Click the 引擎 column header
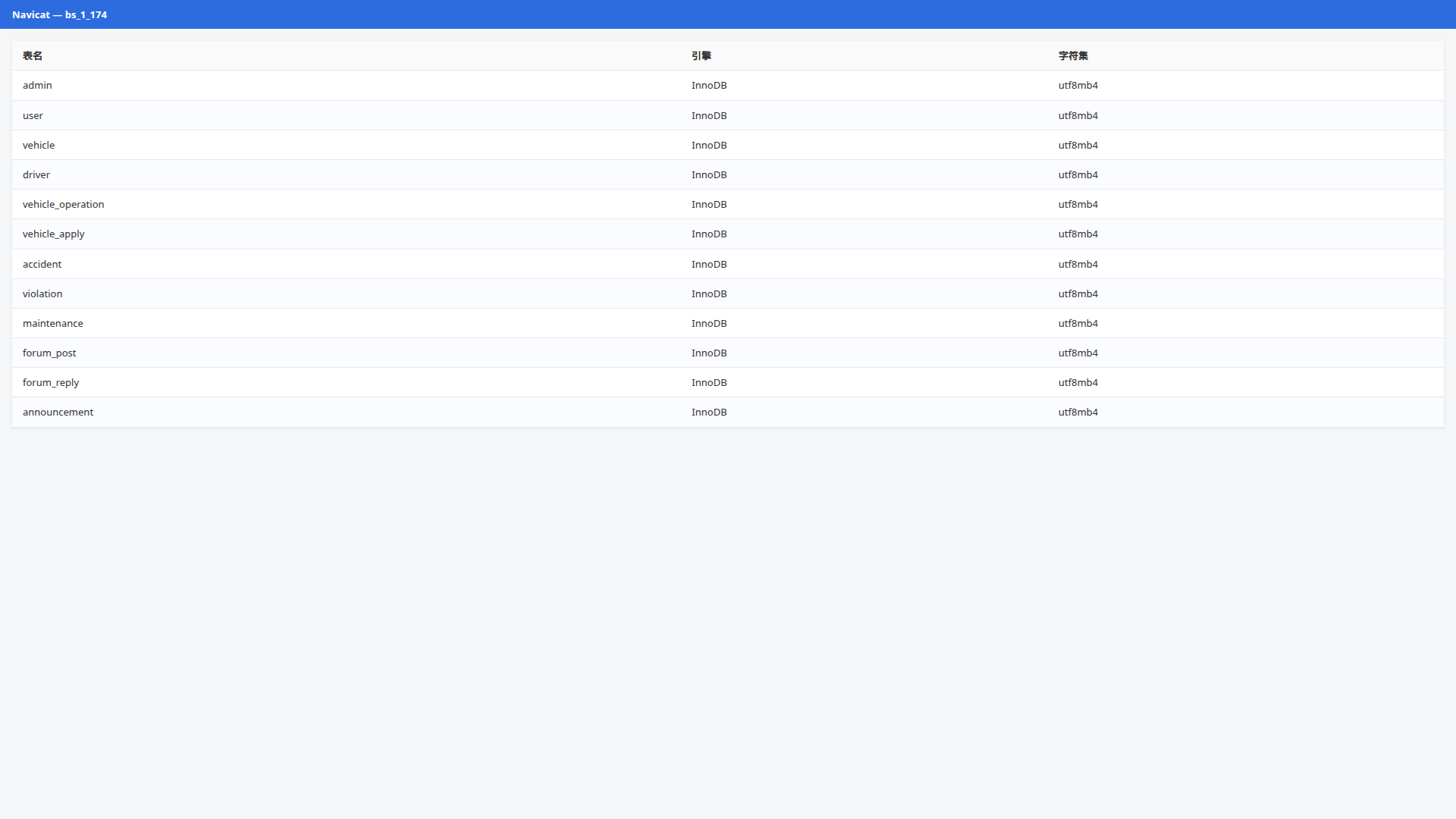Viewport: 1456px width, 819px height. (701, 56)
